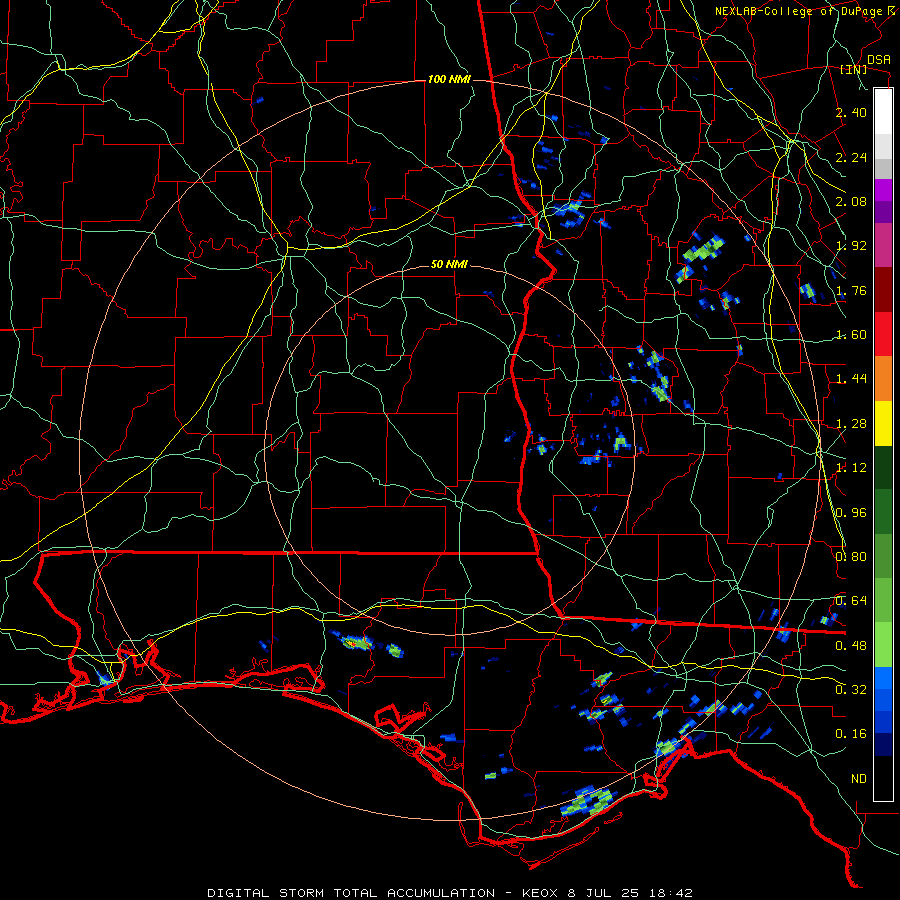900x900 pixels.
Task: Click the Digital Storm Total Accumulation caption
Action: [x=449, y=893]
